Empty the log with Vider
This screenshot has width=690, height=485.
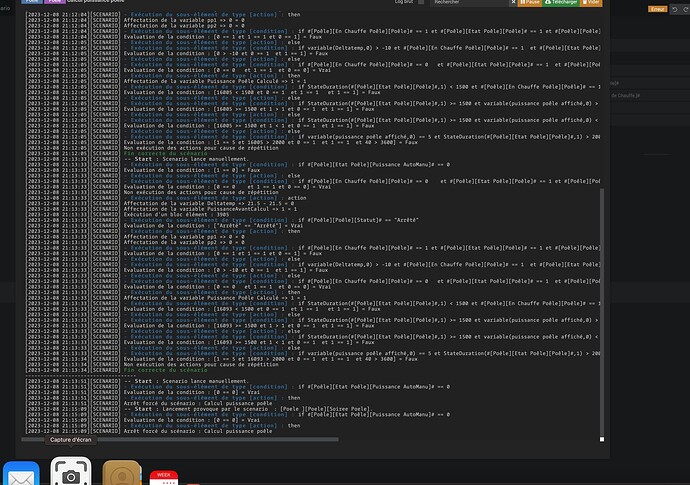pos(591,2)
